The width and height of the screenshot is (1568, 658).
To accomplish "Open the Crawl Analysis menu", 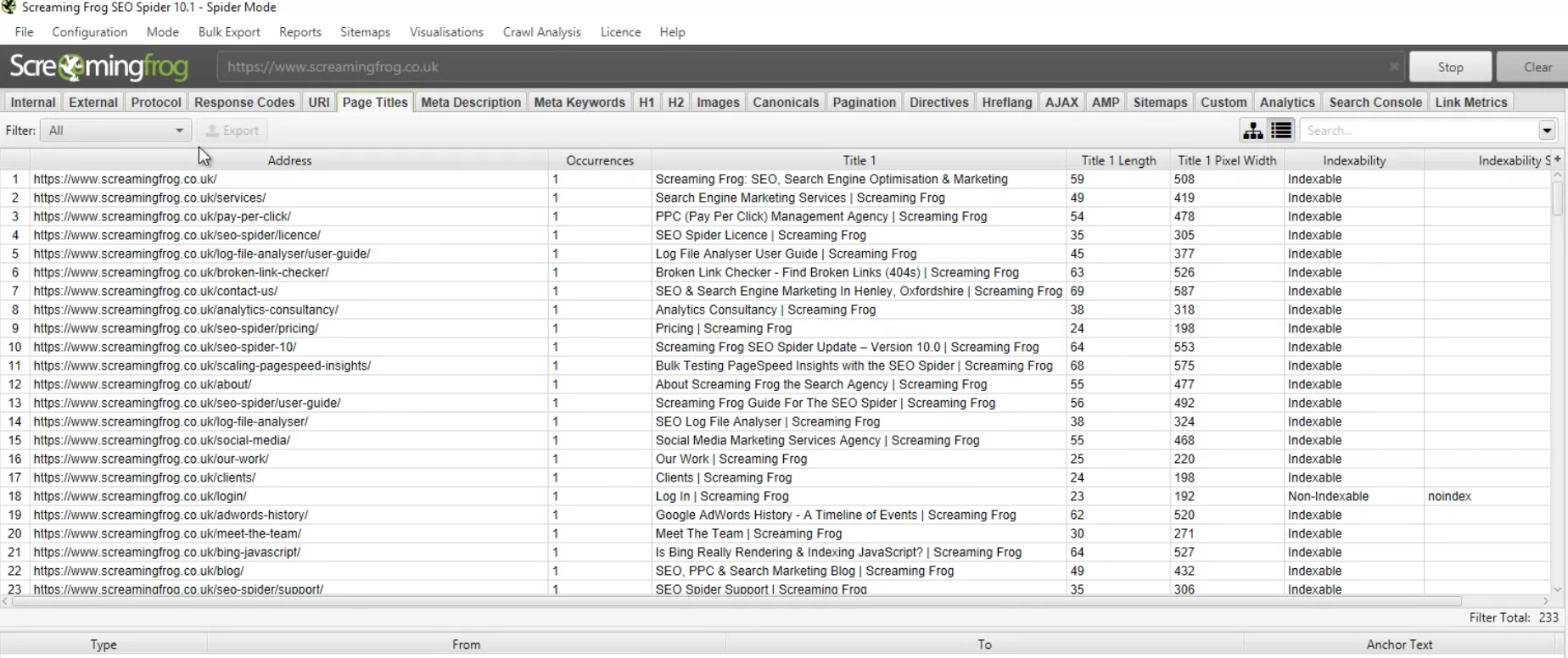I will [x=541, y=31].
